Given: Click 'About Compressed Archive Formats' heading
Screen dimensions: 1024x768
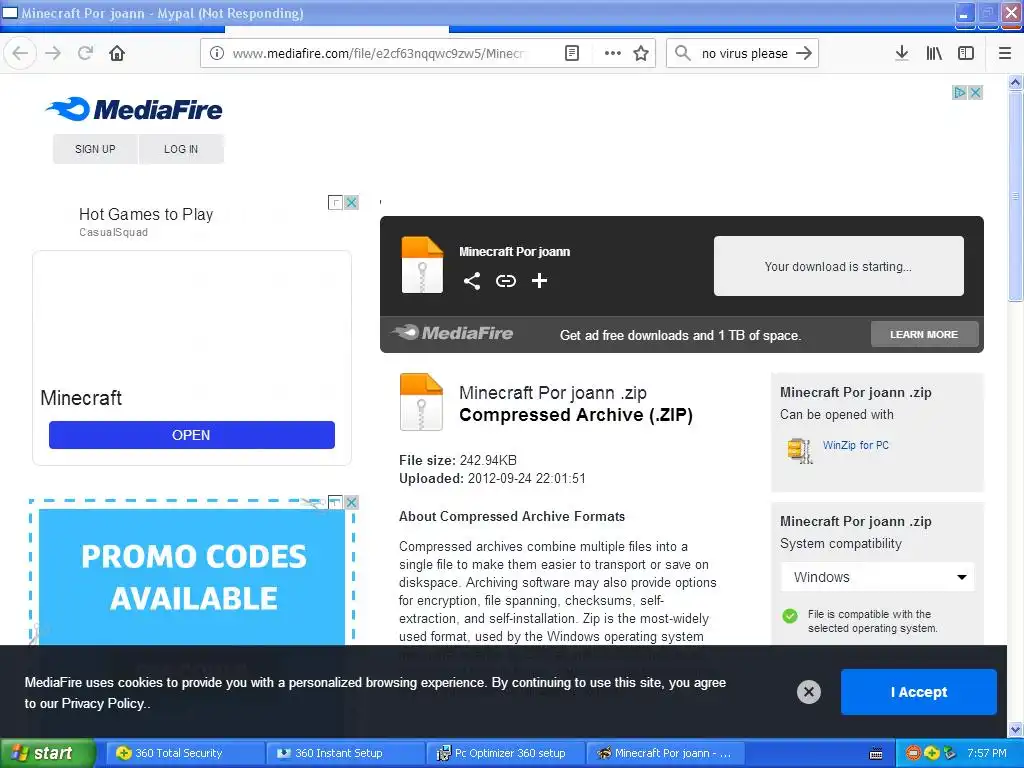Looking at the screenshot, I should click(x=512, y=517).
